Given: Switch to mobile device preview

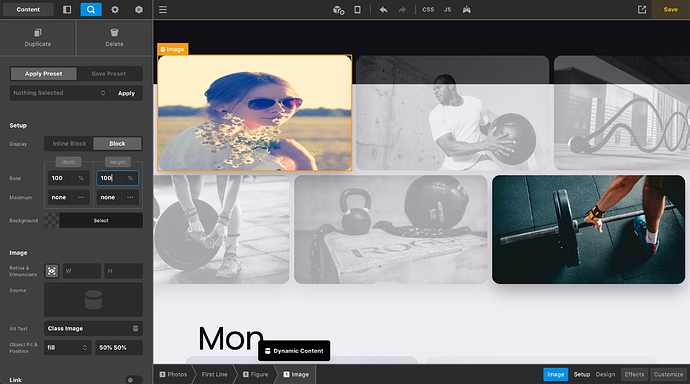Looking at the screenshot, I should click(357, 9).
